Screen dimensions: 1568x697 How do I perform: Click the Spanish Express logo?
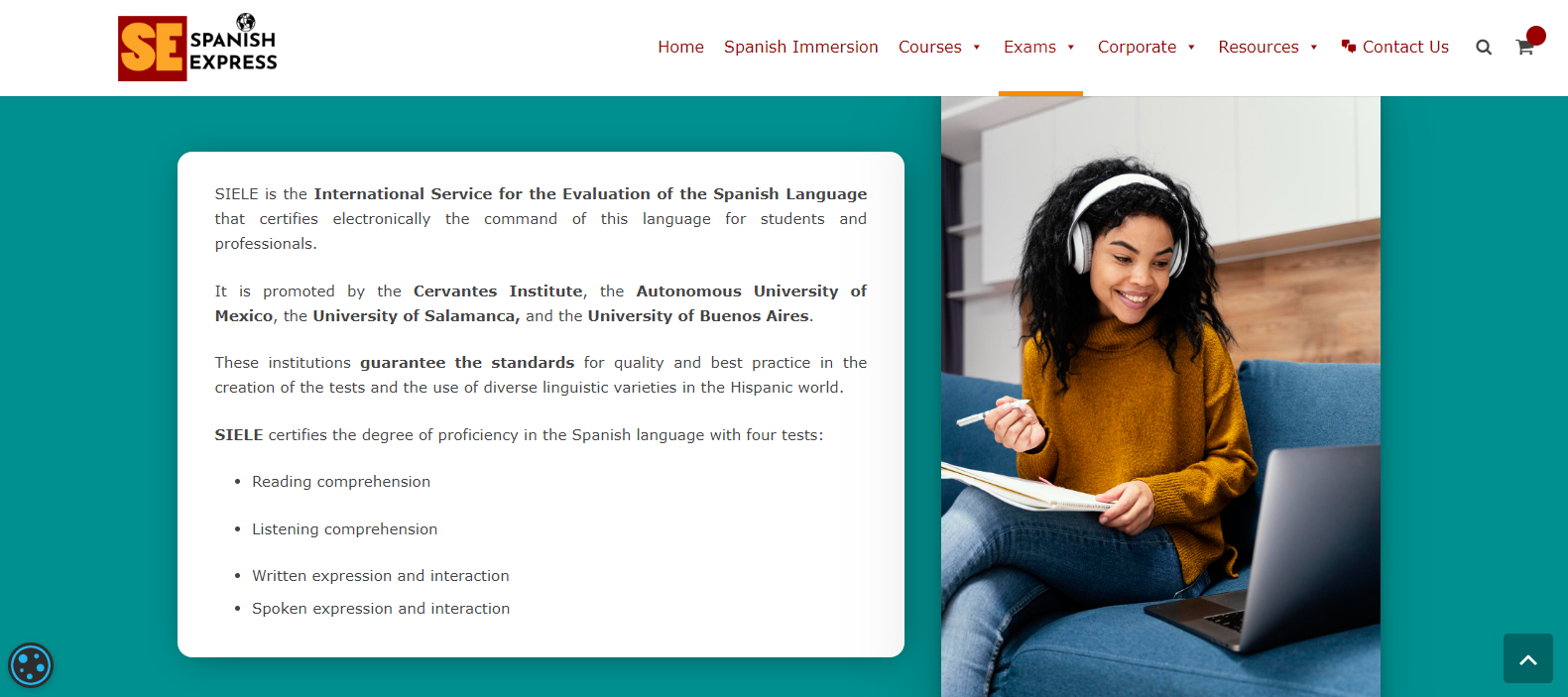tap(197, 48)
